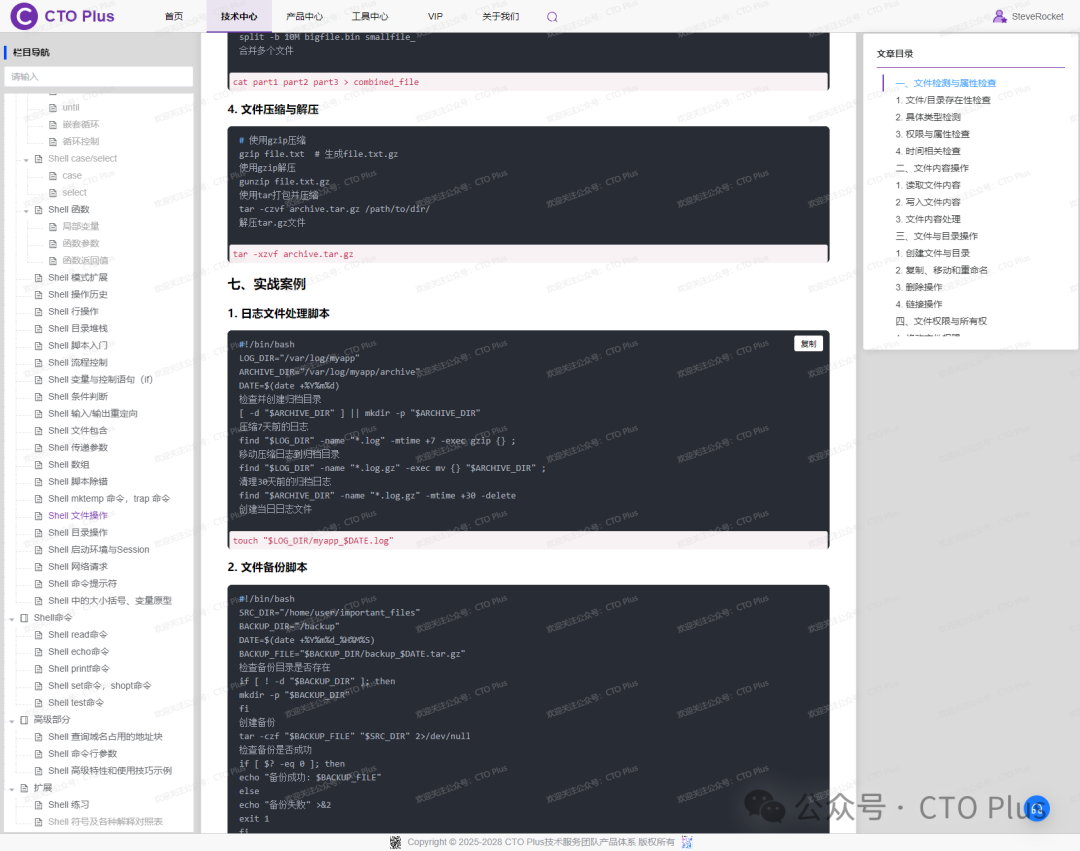This screenshot has height=851, width=1080.
Task: Open 'Shell 中的大小括号、变量原型' entry
Action: (x=110, y=600)
